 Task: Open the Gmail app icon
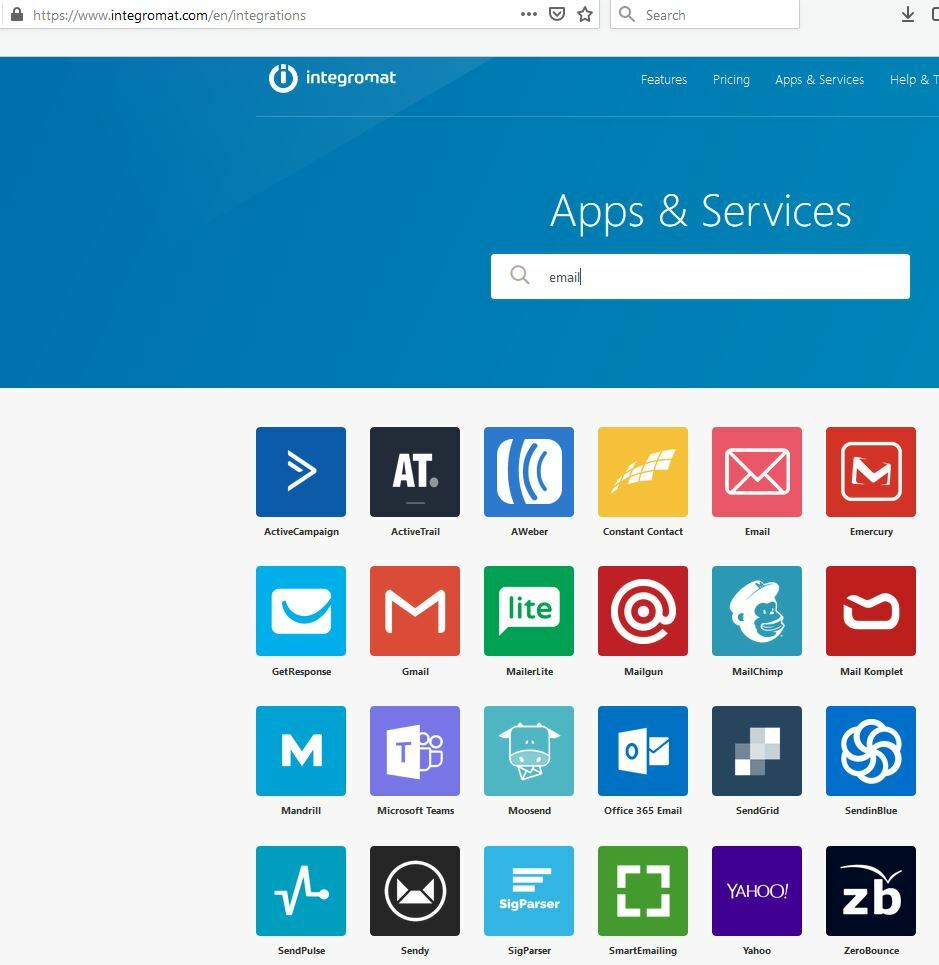(415, 611)
